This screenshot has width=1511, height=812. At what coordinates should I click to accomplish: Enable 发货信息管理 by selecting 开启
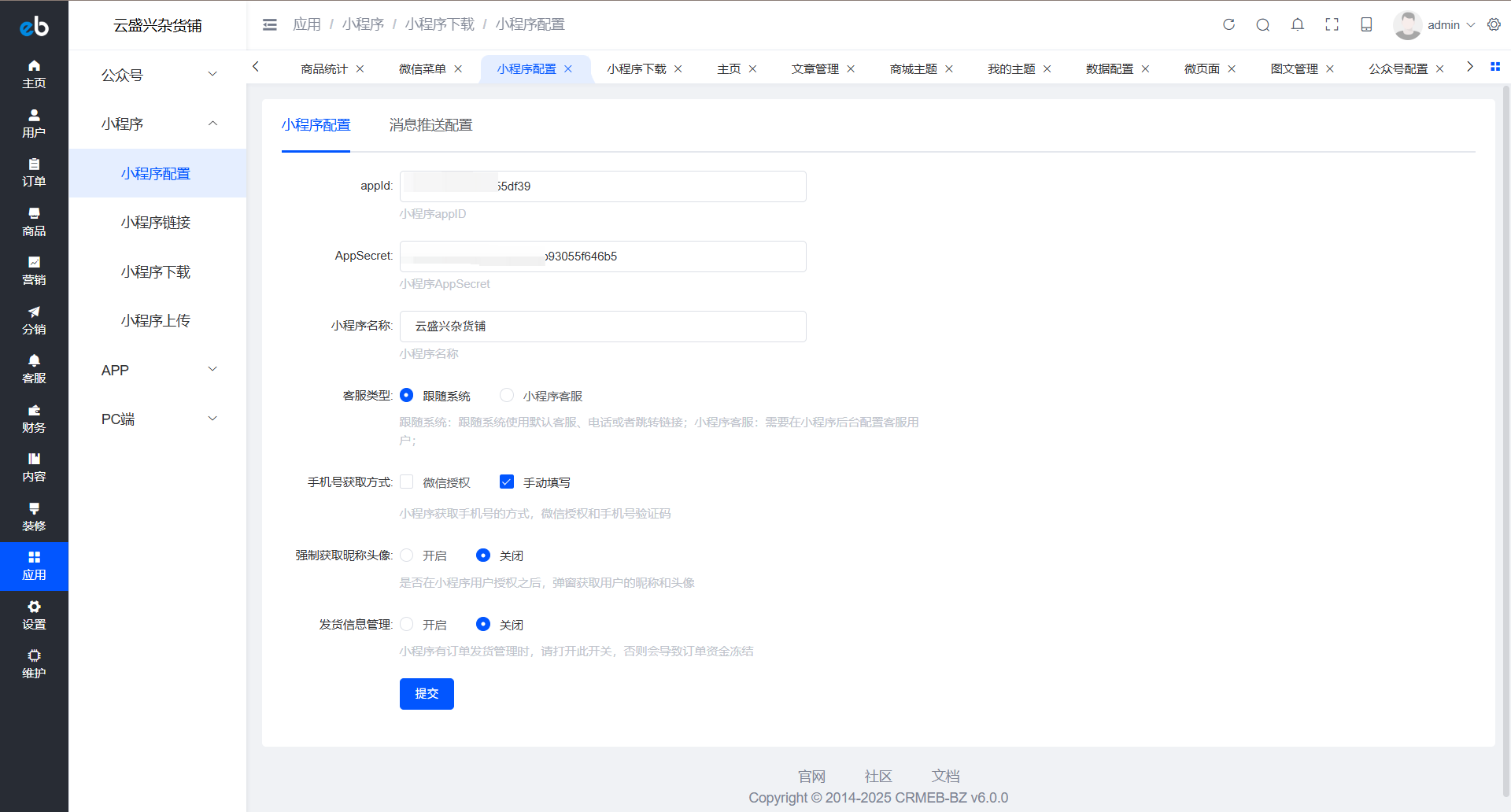point(406,624)
